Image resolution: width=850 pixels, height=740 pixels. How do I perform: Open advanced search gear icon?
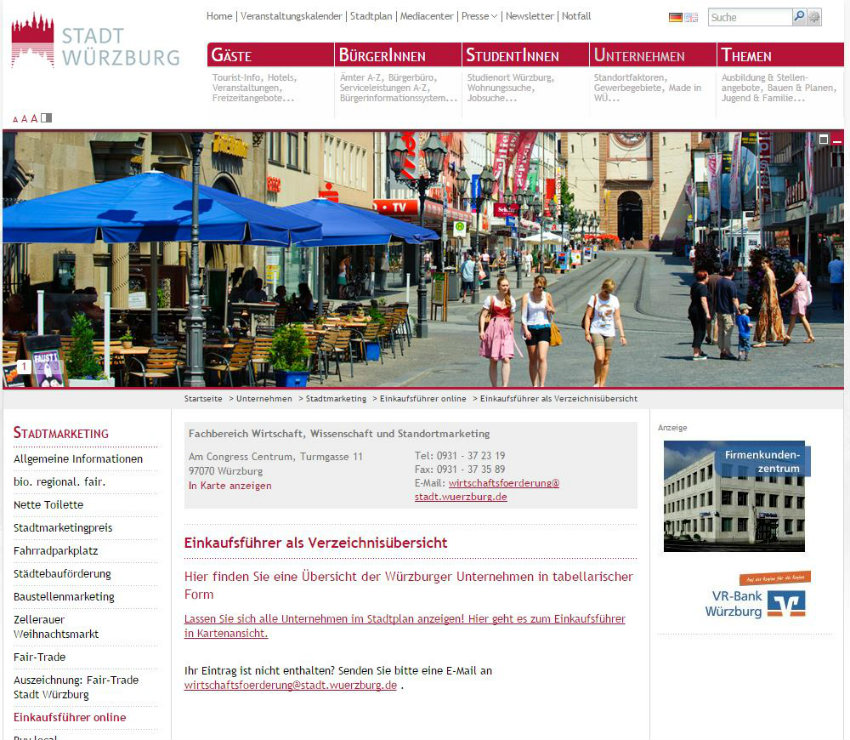[814, 17]
